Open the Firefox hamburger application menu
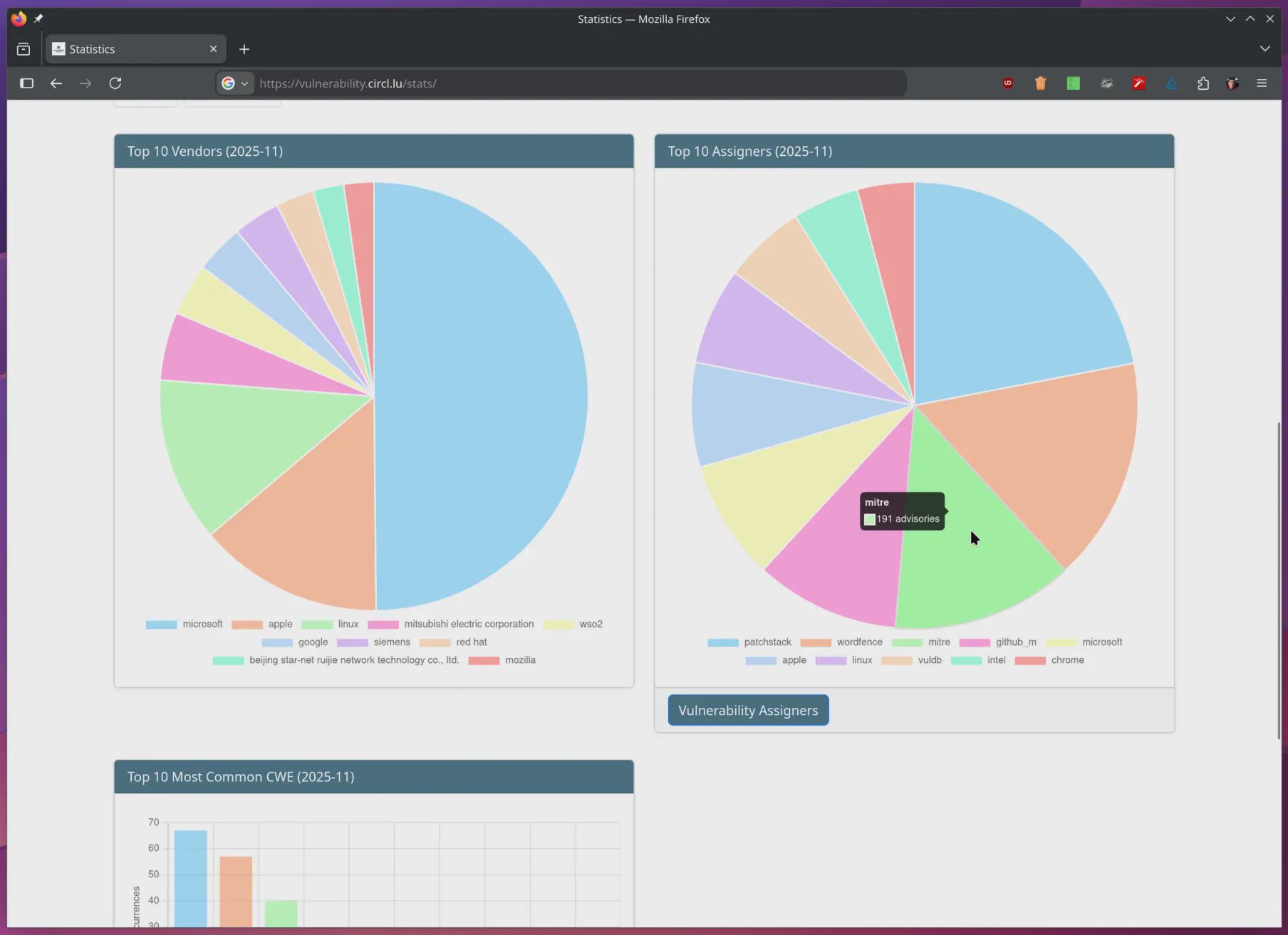 click(x=1262, y=83)
